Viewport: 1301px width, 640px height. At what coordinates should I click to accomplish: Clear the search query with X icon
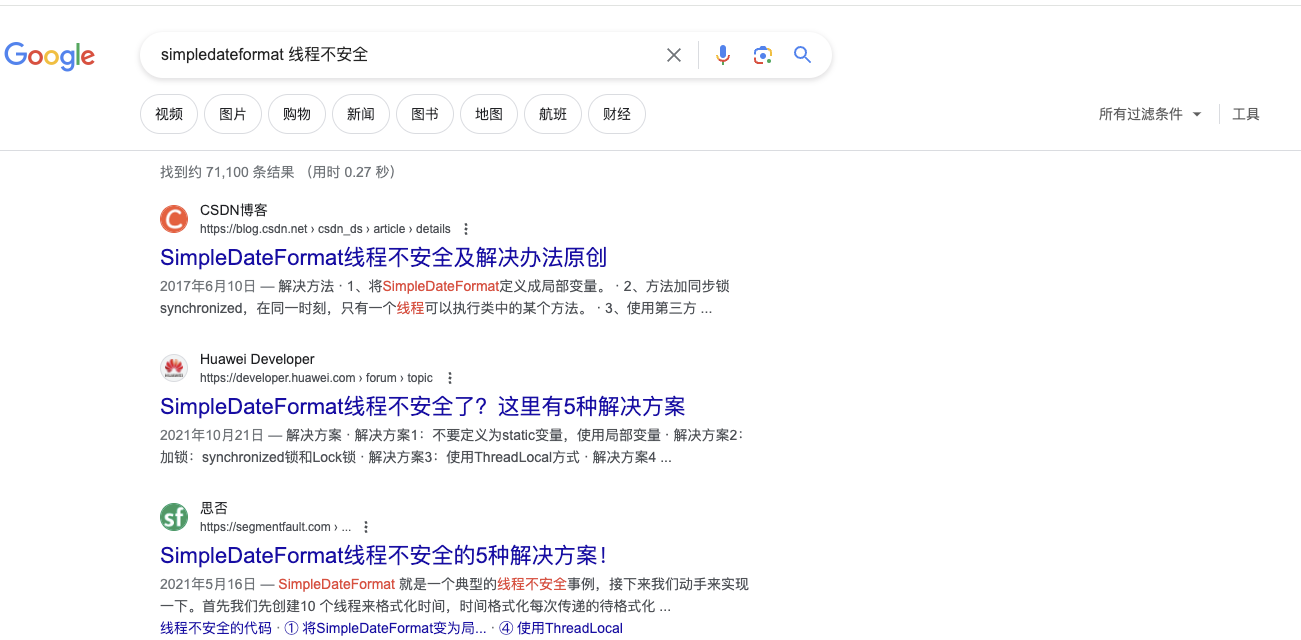[674, 55]
